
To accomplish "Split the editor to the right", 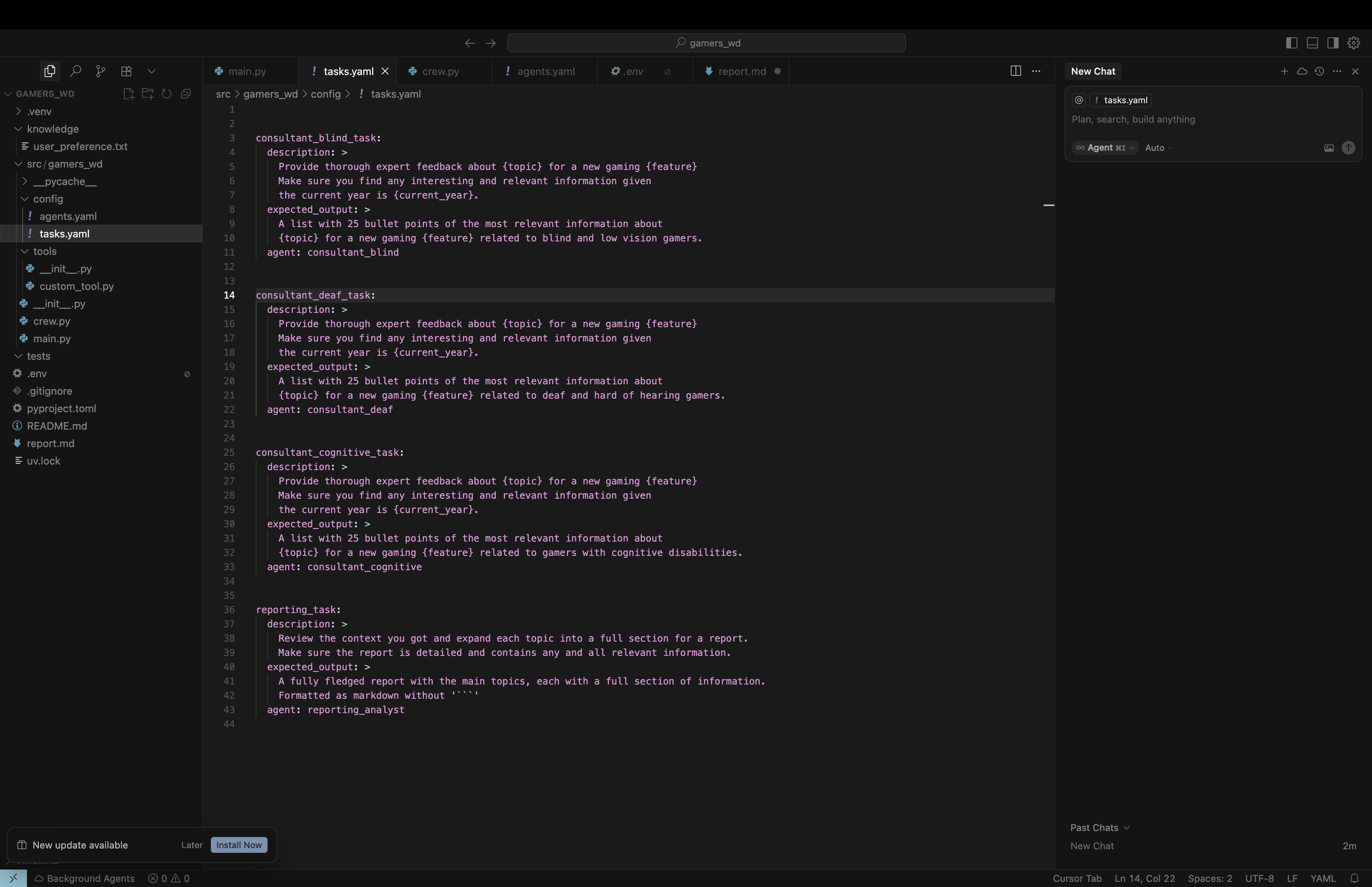I will pos(1016,71).
